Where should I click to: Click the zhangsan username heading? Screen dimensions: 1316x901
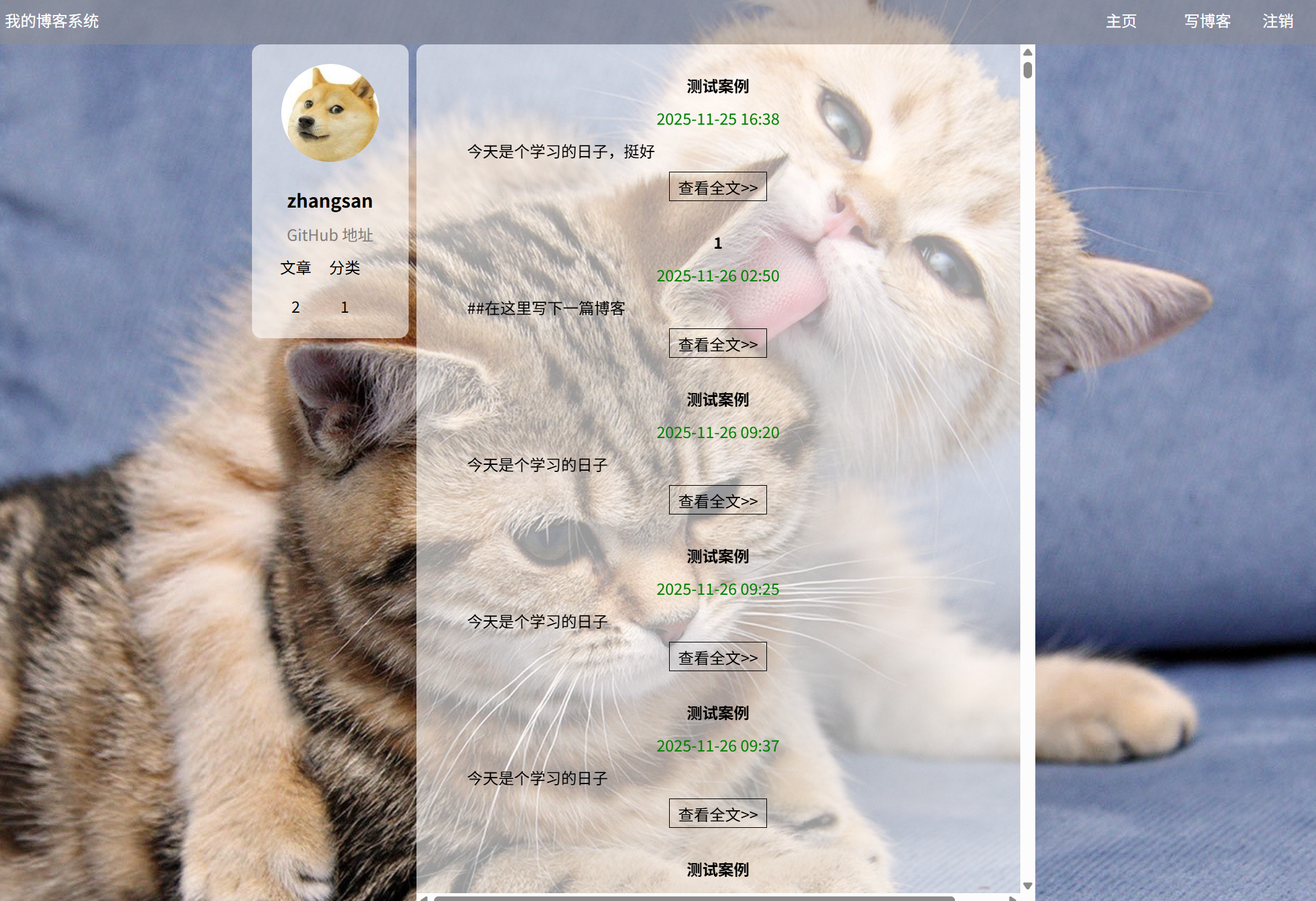330,201
